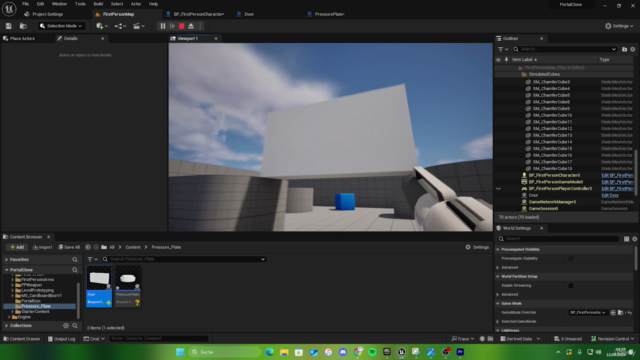Open the Selection Mode dropdown

click(61, 26)
